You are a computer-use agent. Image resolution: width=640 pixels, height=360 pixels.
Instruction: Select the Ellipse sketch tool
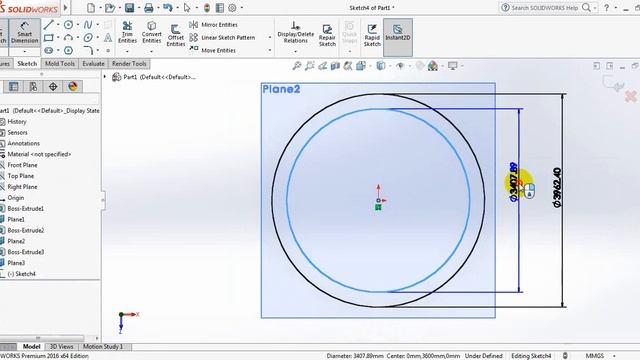[88, 38]
